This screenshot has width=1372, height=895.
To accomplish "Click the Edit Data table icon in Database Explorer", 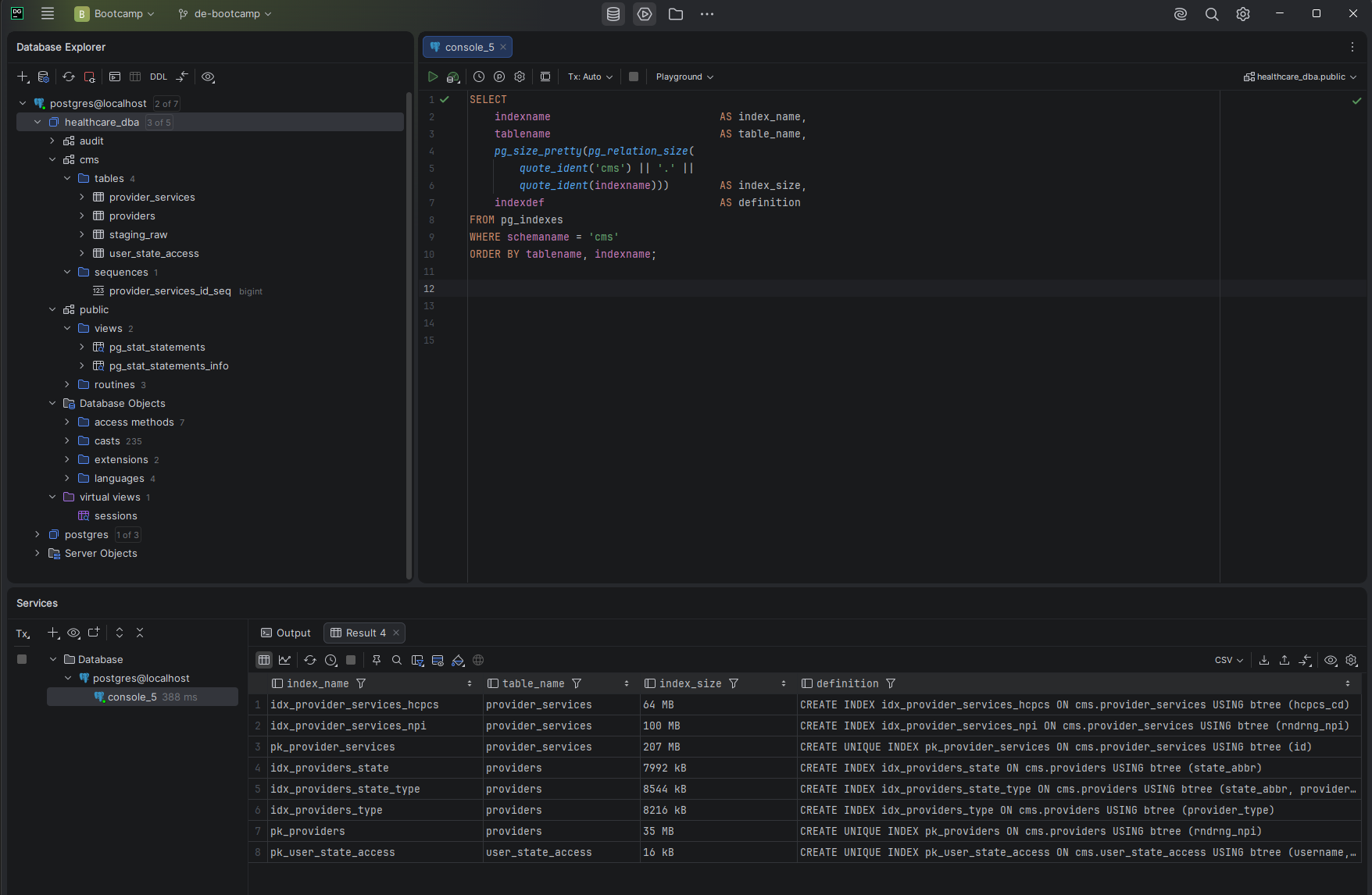I will (135, 77).
